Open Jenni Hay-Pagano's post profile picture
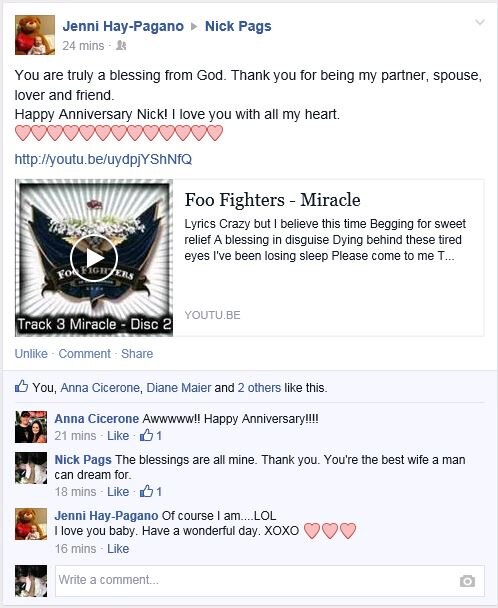Screen dimensions: 498x608 [x=35, y=35]
